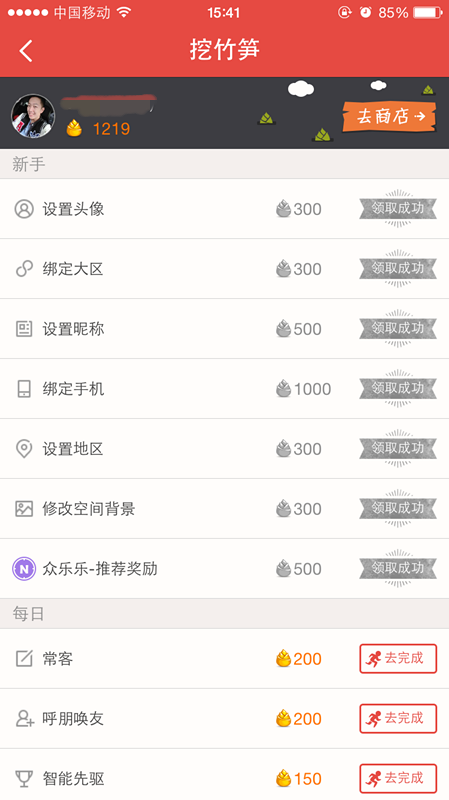This screenshot has height=800, width=449.
Task: Tap the 智能先驱 trophy icon
Action: coord(24,779)
